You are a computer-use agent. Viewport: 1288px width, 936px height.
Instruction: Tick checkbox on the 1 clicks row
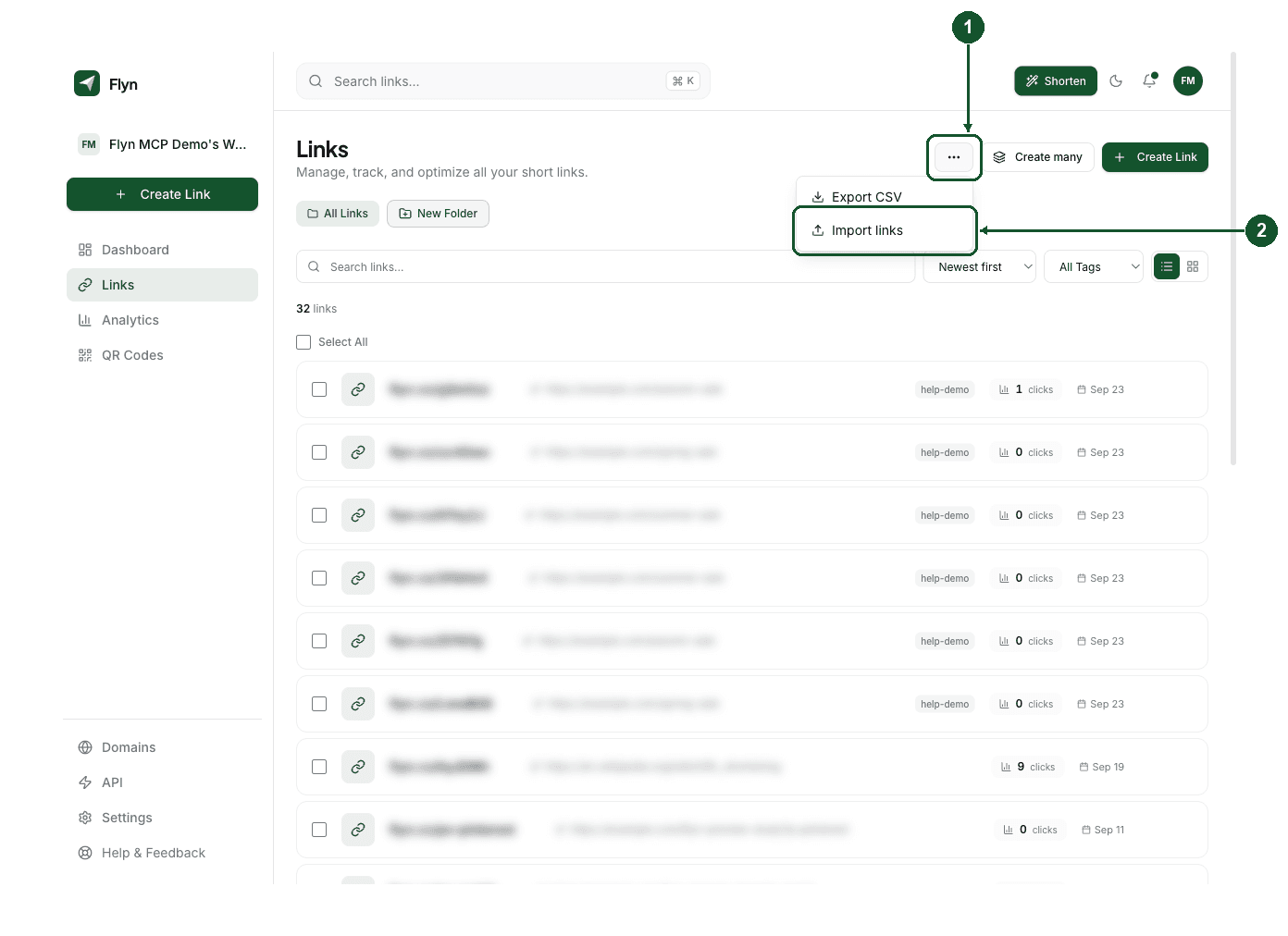pyautogui.click(x=319, y=389)
